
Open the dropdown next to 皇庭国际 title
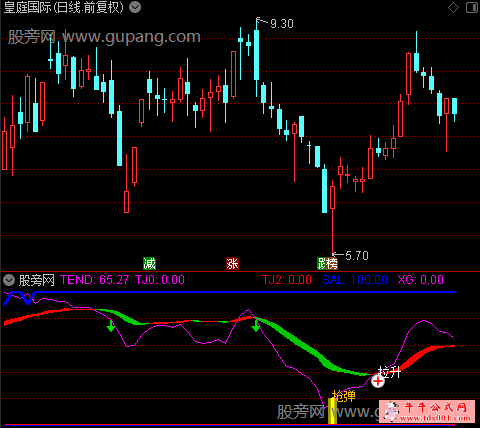tap(135, 7)
